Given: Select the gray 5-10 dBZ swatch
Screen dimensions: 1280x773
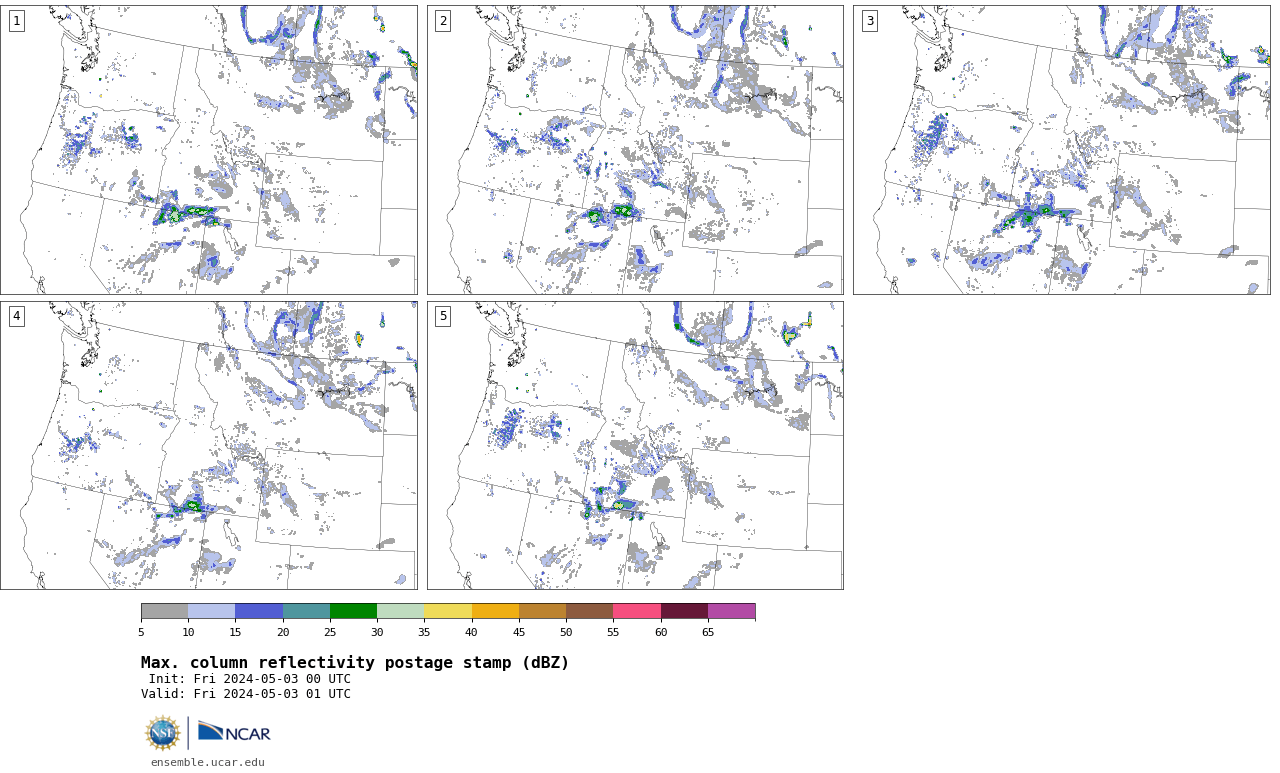Looking at the screenshot, I should (x=164, y=611).
